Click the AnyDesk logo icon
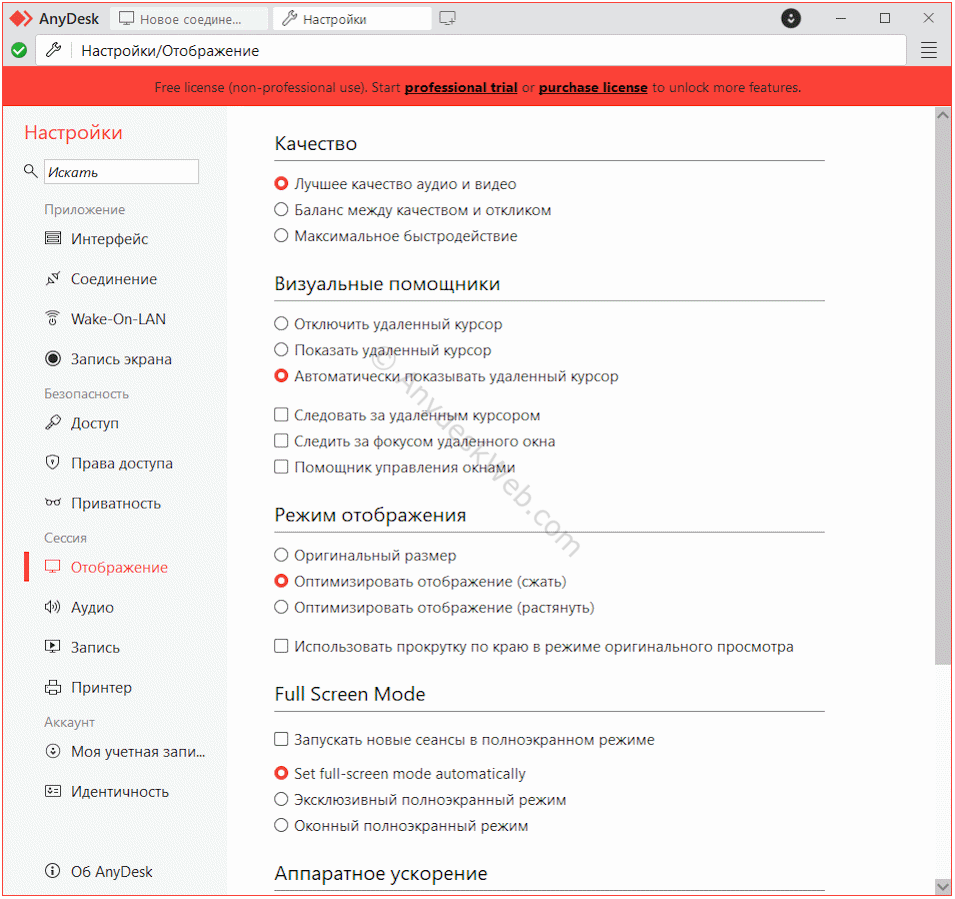 (x=21, y=19)
